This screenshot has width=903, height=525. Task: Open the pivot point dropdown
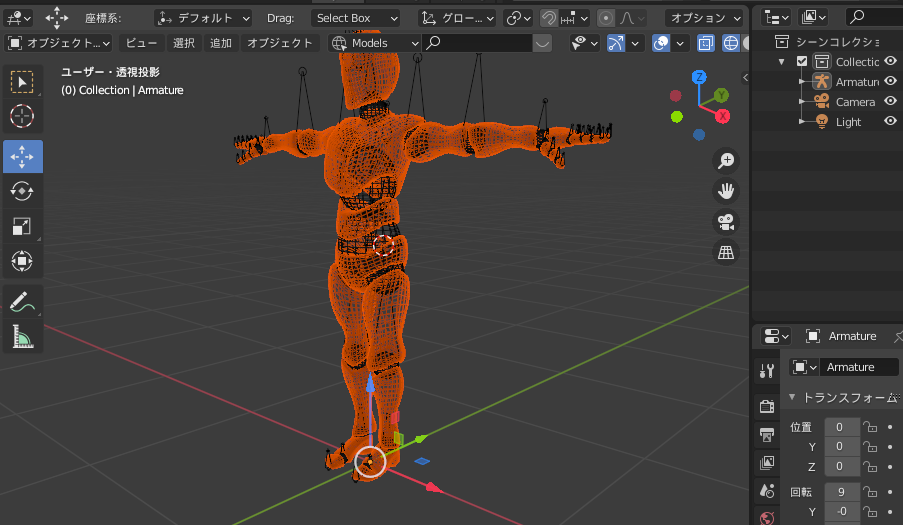(518, 18)
